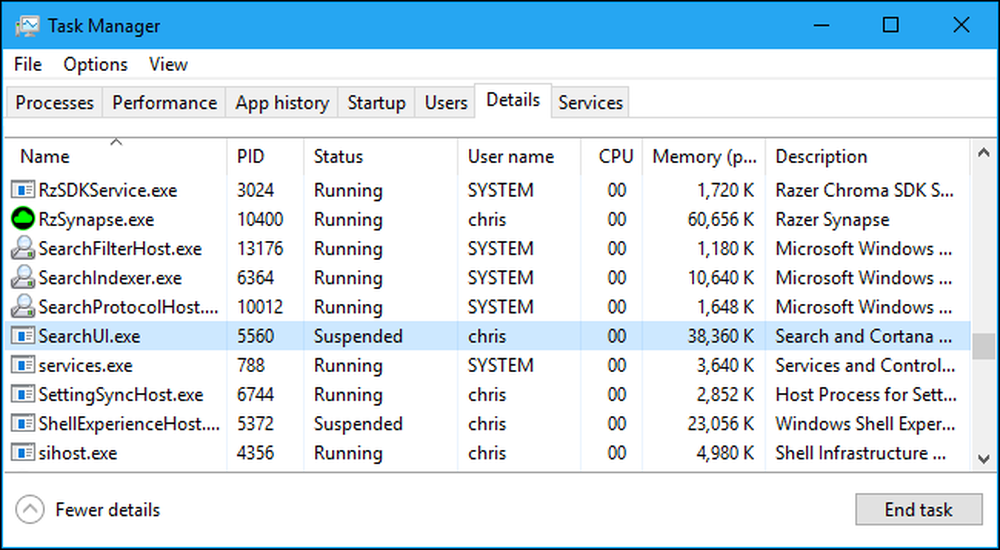The height and width of the screenshot is (550, 1000).
Task: Click the scrollbar up arrow
Action: [983, 153]
